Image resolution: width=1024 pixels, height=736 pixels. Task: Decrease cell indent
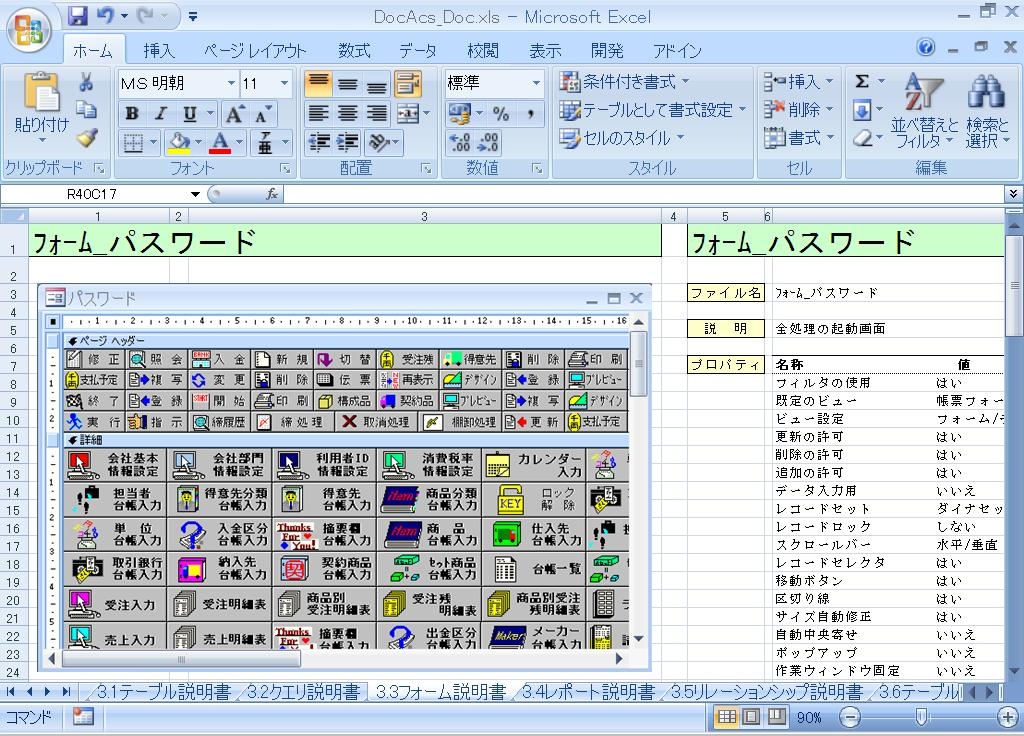click(x=319, y=142)
